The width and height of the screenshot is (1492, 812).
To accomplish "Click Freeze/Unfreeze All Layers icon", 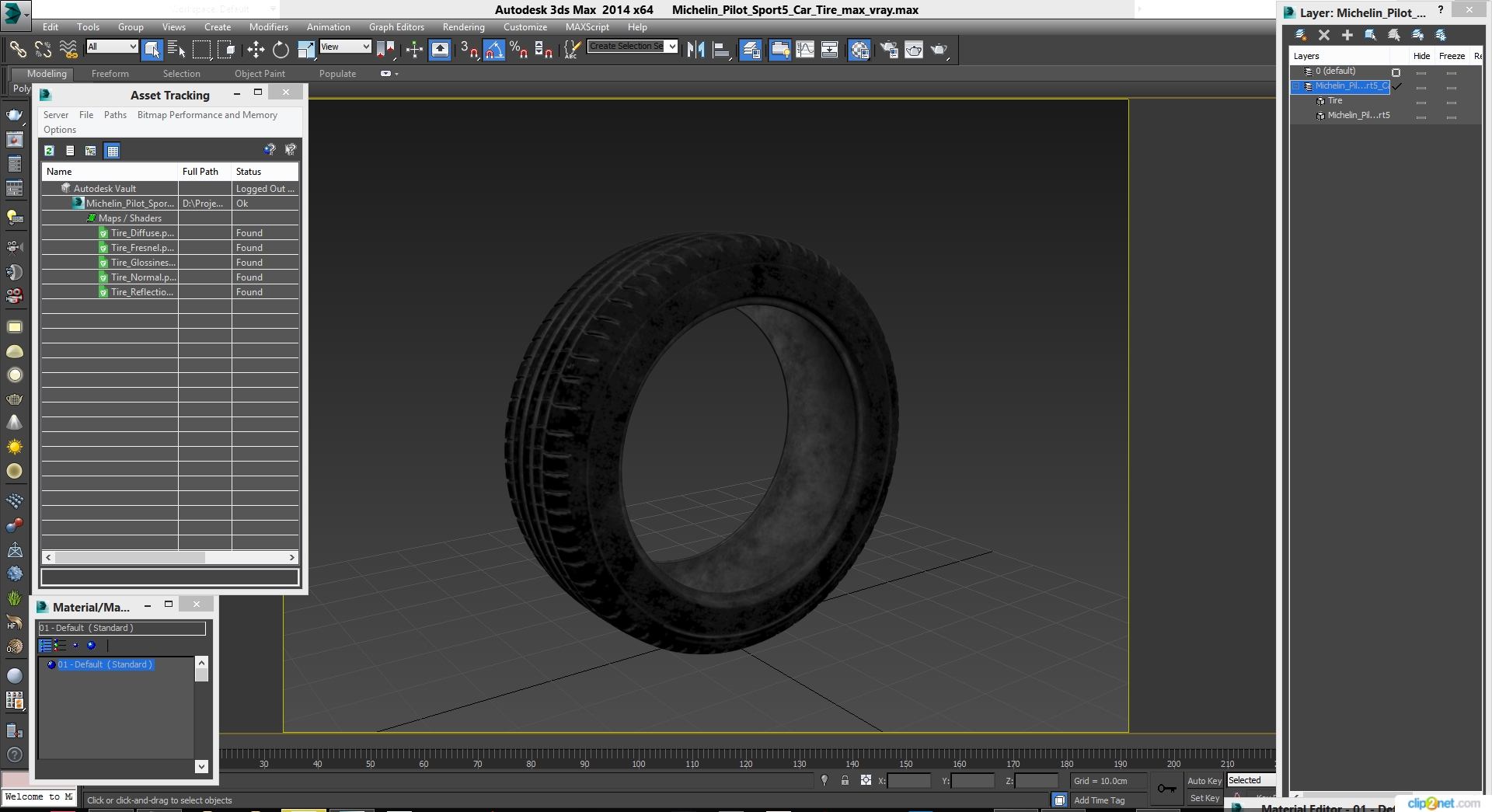I will click(1441, 35).
